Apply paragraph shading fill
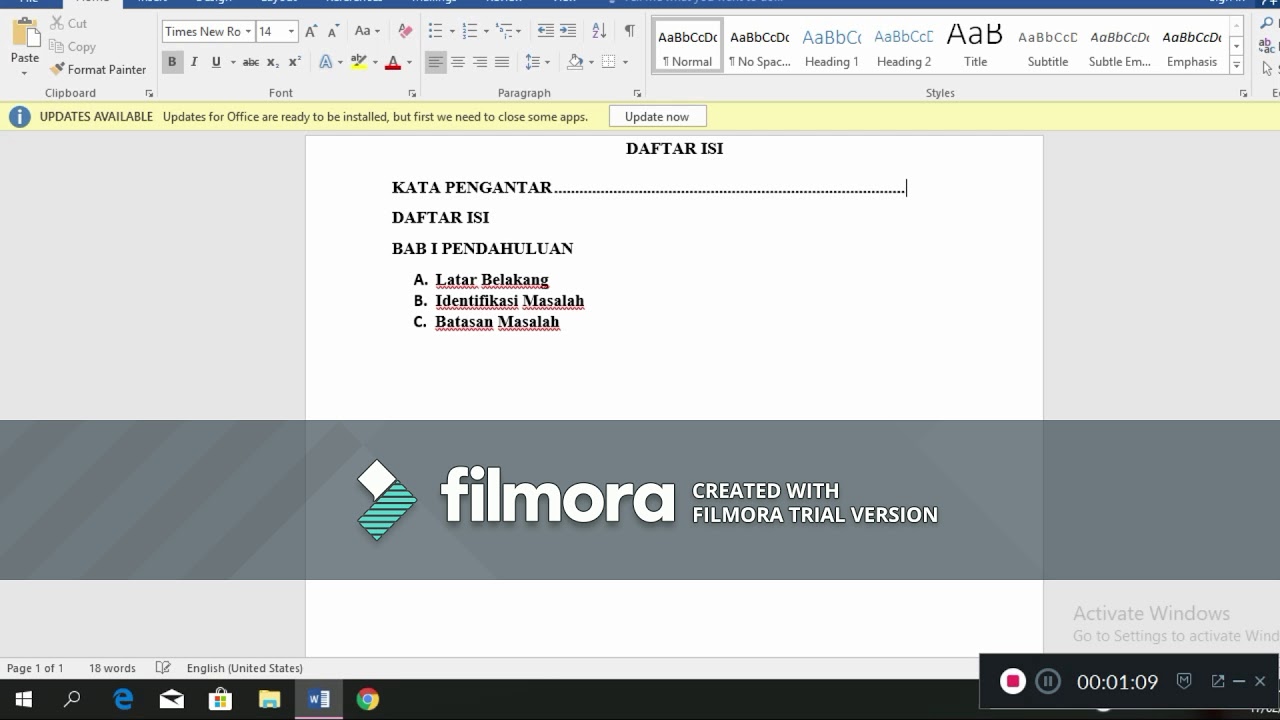Image resolution: width=1280 pixels, height=720 pixels. point(574,62)
